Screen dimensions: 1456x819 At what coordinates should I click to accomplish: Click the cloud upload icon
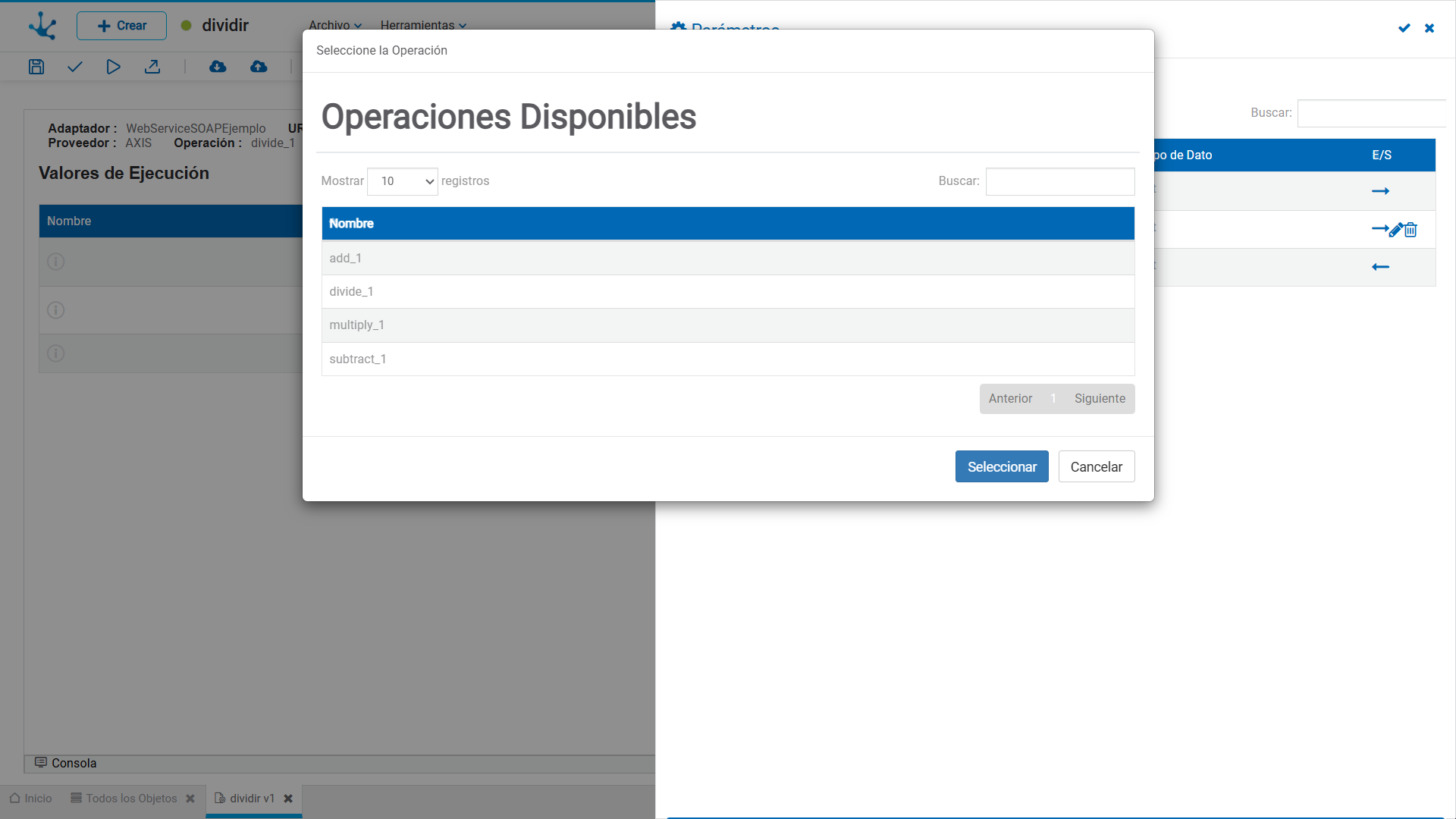[259, 67]
